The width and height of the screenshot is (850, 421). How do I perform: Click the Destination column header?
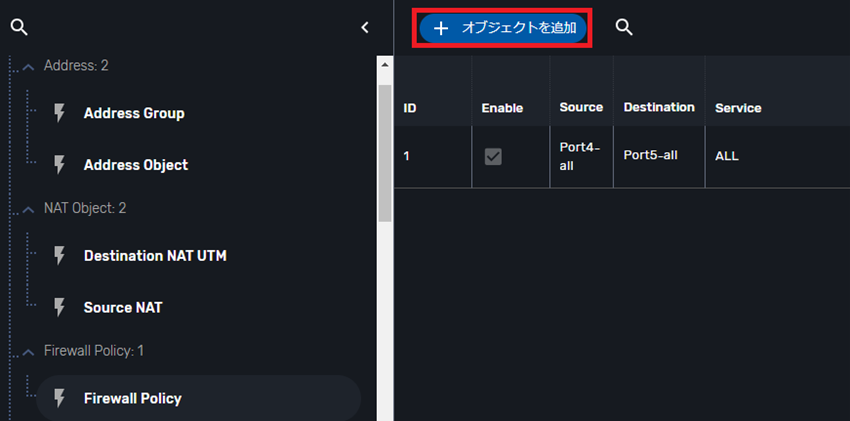coord(659,107)
